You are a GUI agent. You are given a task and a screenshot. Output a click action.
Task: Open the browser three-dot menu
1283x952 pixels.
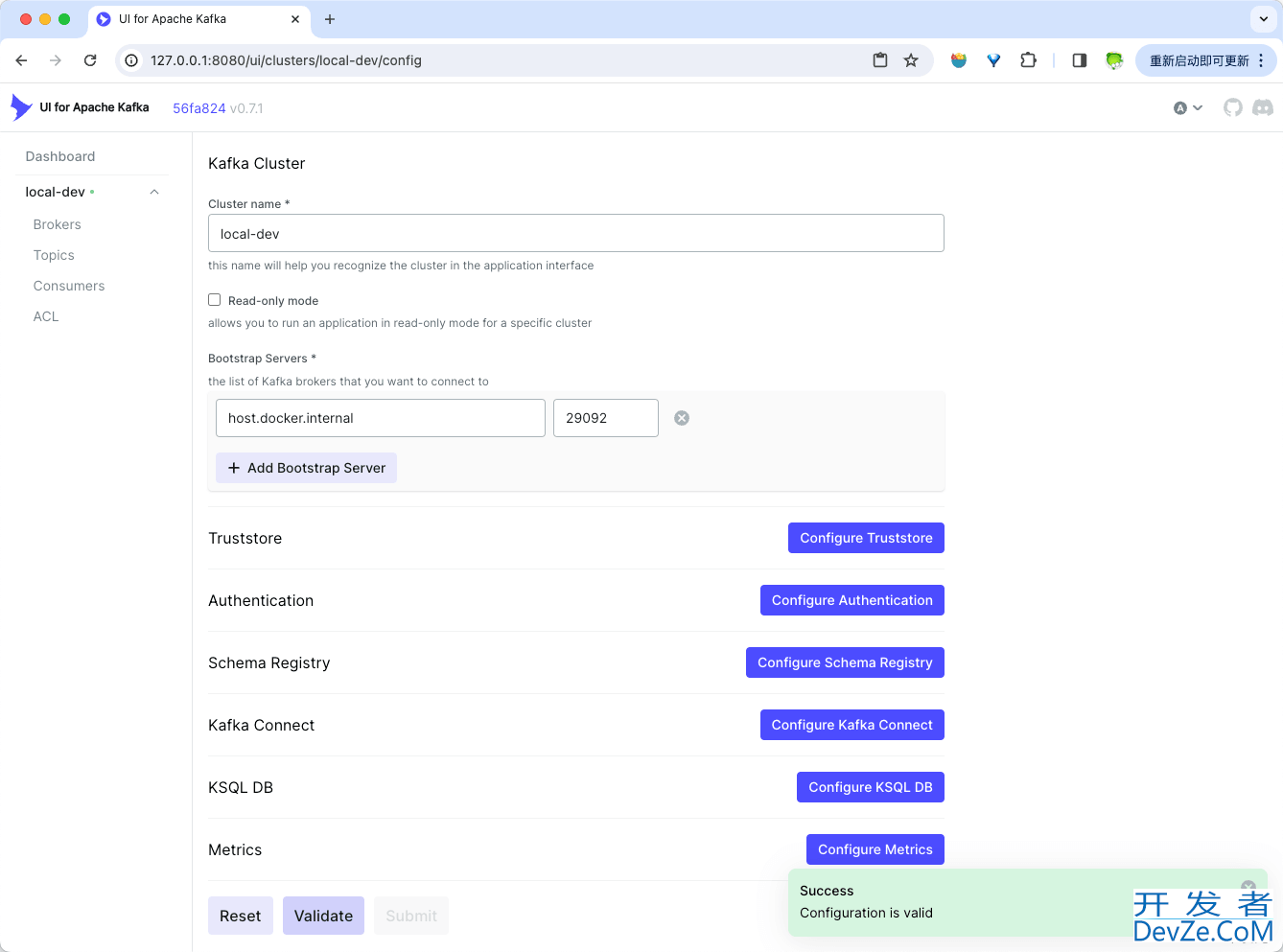coord(1261,60)
